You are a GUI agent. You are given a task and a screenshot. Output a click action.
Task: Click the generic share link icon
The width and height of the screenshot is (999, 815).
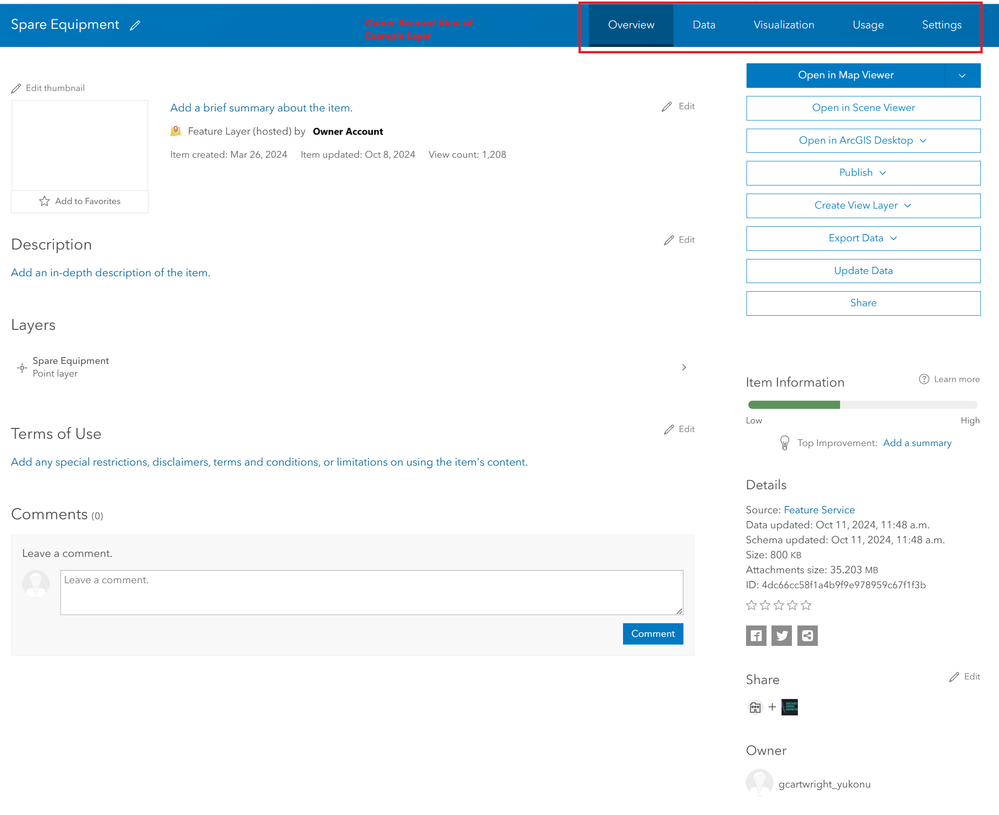click(807, 635)
